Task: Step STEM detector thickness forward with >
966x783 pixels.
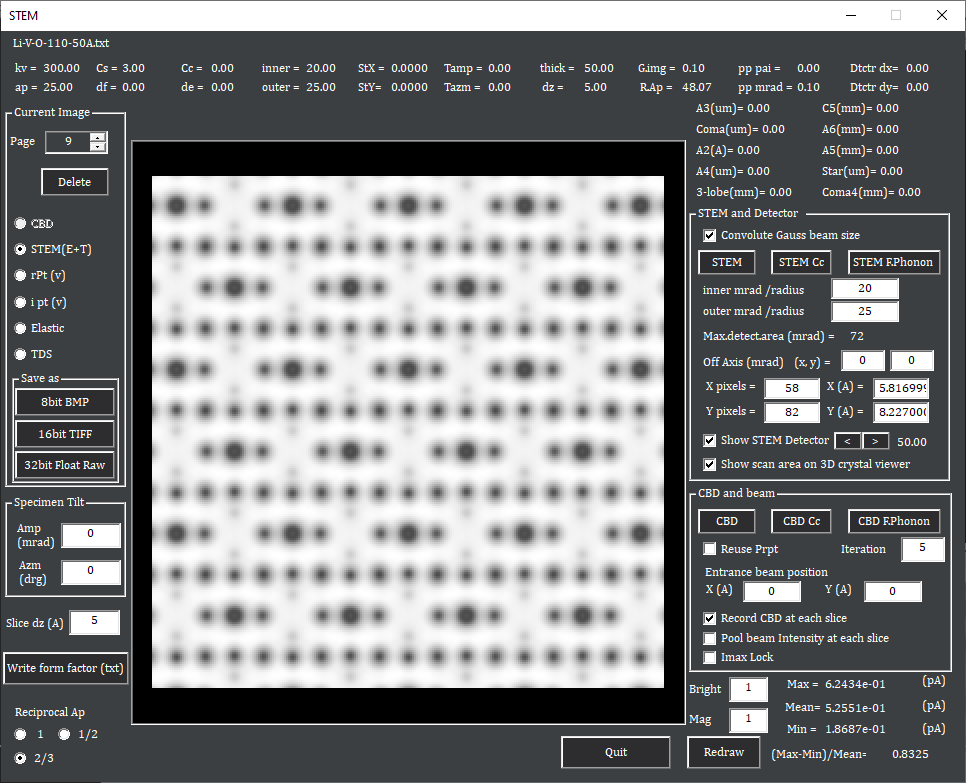Action: 875,441
